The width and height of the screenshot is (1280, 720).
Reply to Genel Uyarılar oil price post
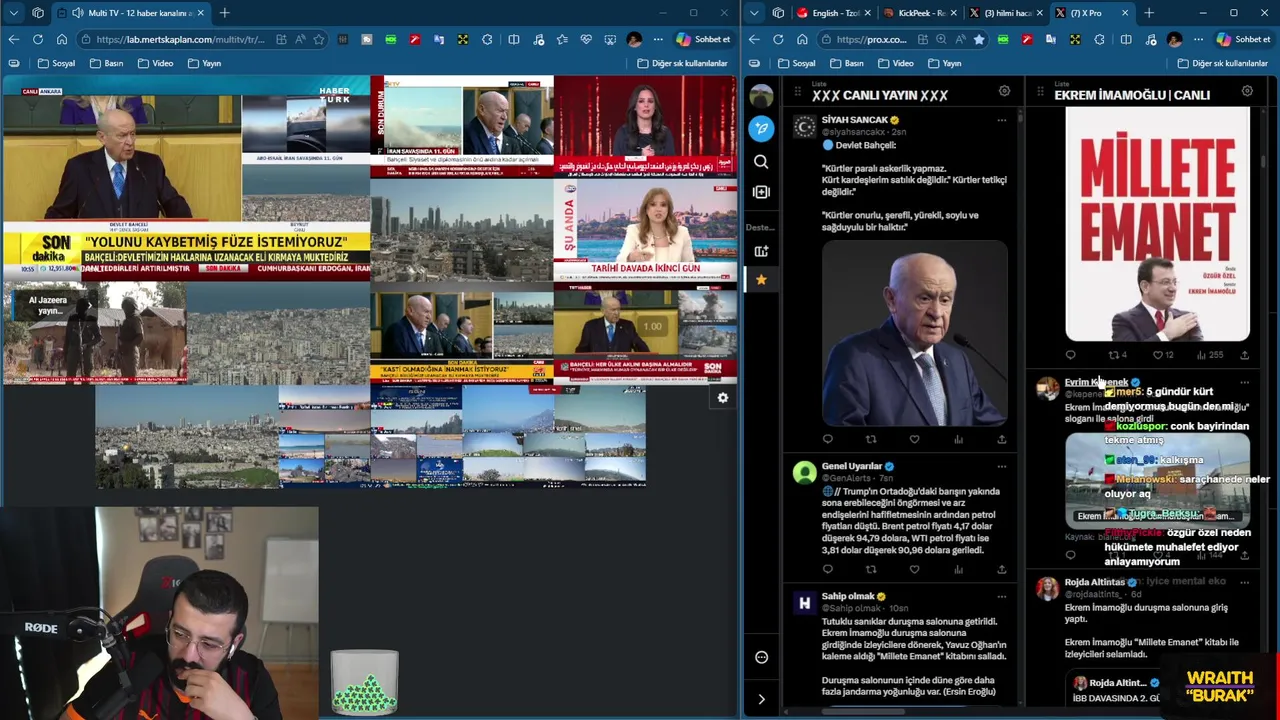827,569
